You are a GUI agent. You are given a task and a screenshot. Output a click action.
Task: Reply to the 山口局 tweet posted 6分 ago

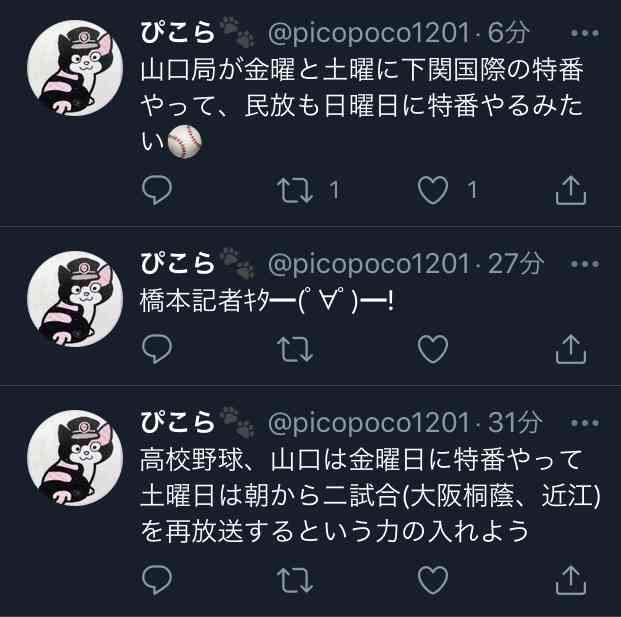157,190
